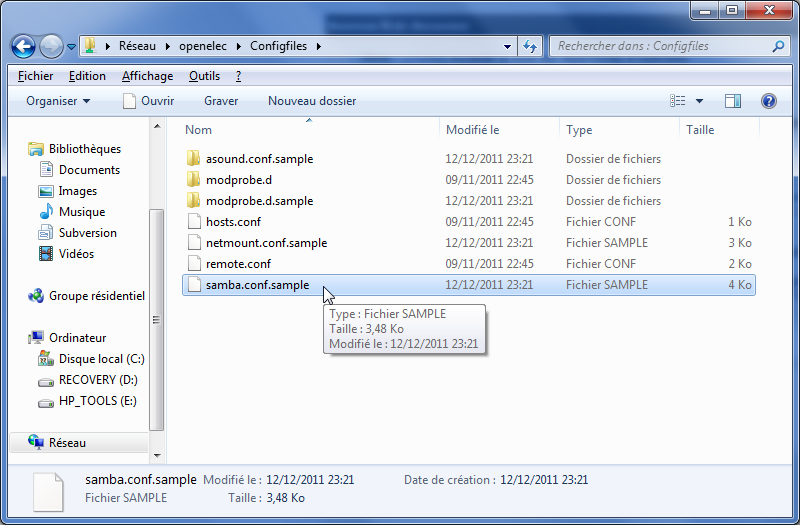The height and width of the screenshot is (525, 800).
Task: Open the Organiser dropdown
Action: click(x=58, y=101)
